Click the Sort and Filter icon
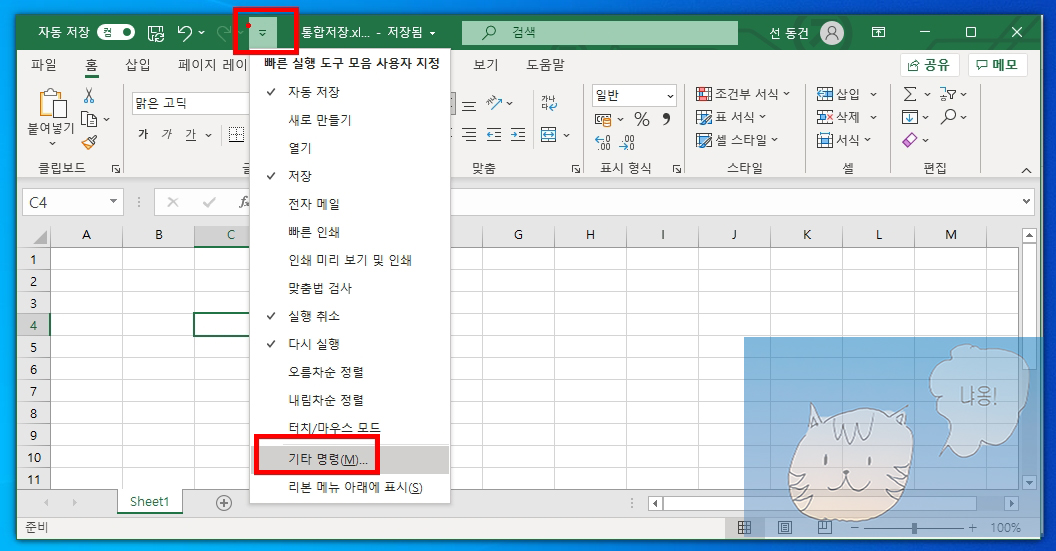1056x551 pixels. (948, 94)
